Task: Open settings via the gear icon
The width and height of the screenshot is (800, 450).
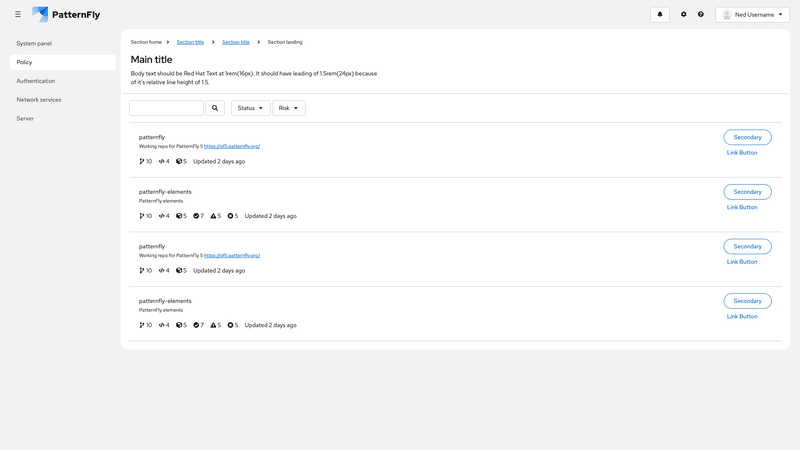Action: coord(684,15)
